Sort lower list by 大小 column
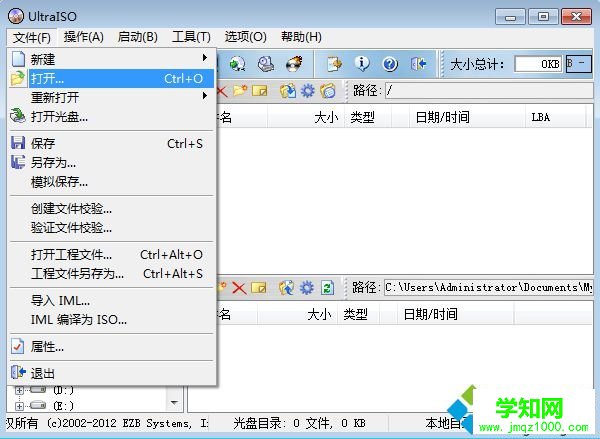The image size is (600, 439). 297,315
